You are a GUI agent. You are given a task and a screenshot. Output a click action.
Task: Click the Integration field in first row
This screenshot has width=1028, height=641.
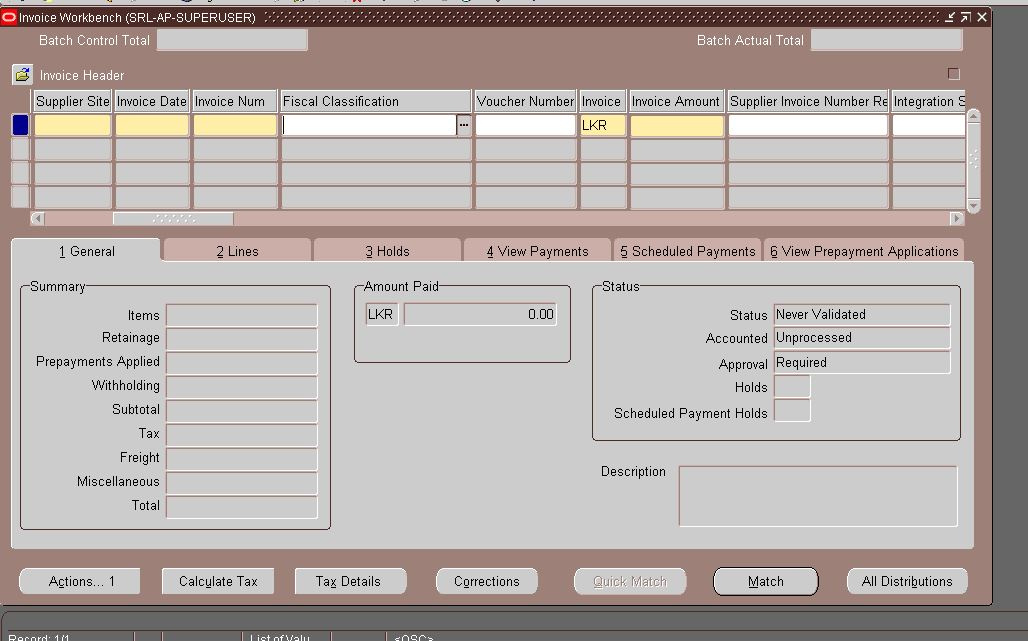tap(928, 125)
